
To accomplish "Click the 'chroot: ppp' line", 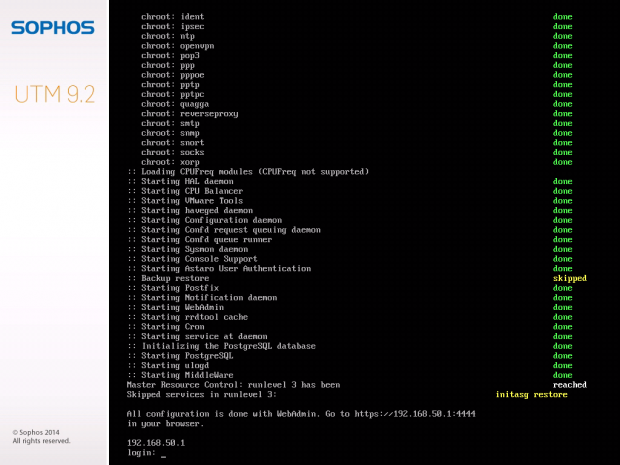I will click(x=168, y=65).
